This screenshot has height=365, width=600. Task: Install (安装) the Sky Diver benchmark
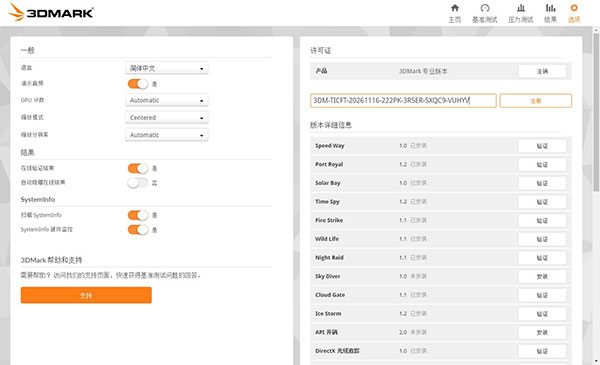(x=542, y=276)
